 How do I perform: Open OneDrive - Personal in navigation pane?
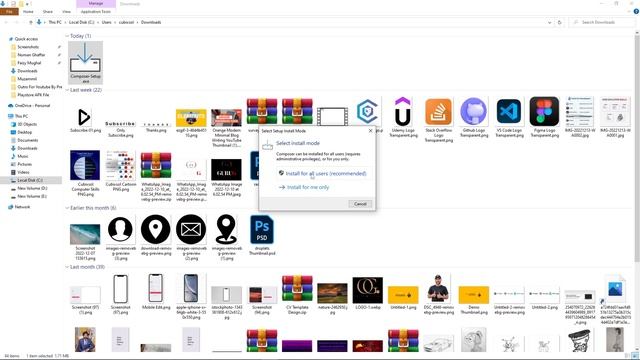pyautogui.click(x=32, y=105)
